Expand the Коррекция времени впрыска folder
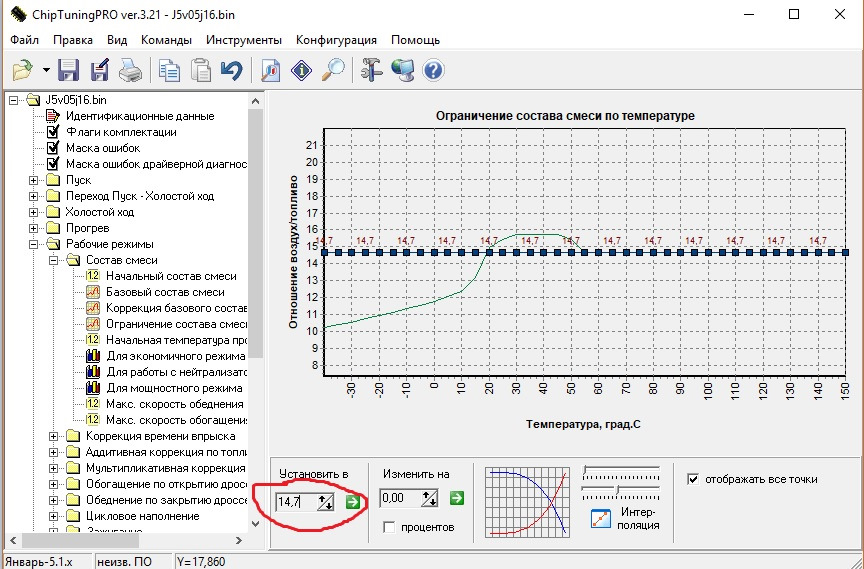864x569 pixels. [x=53, y=436]
